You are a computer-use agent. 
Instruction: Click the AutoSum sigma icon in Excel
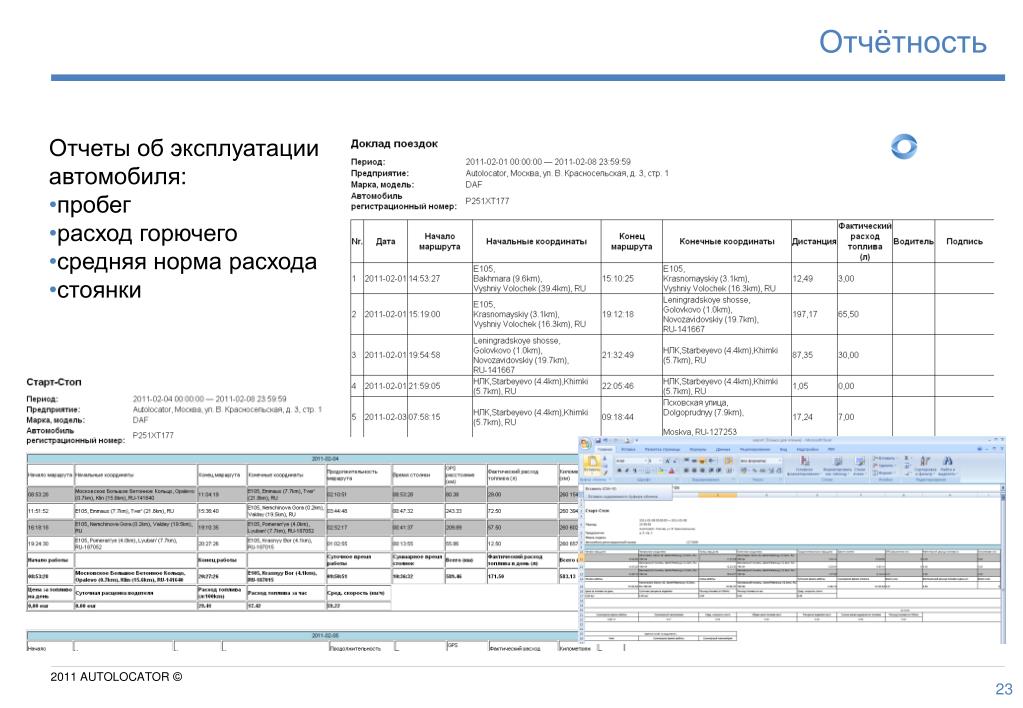(x=906, y=458)
